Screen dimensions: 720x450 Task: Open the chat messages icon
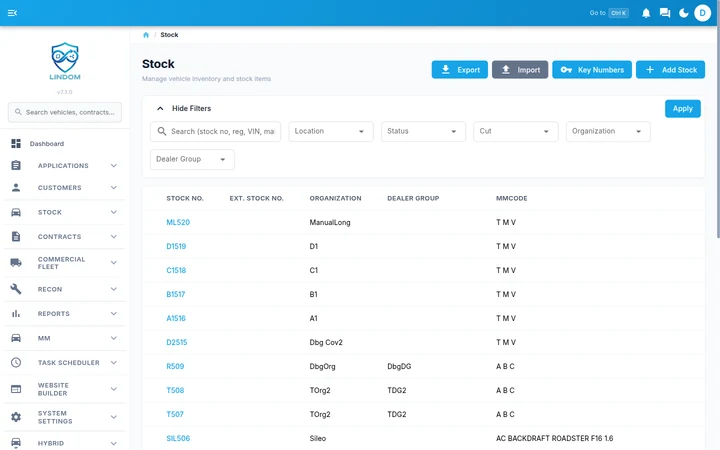pos(665,13)
